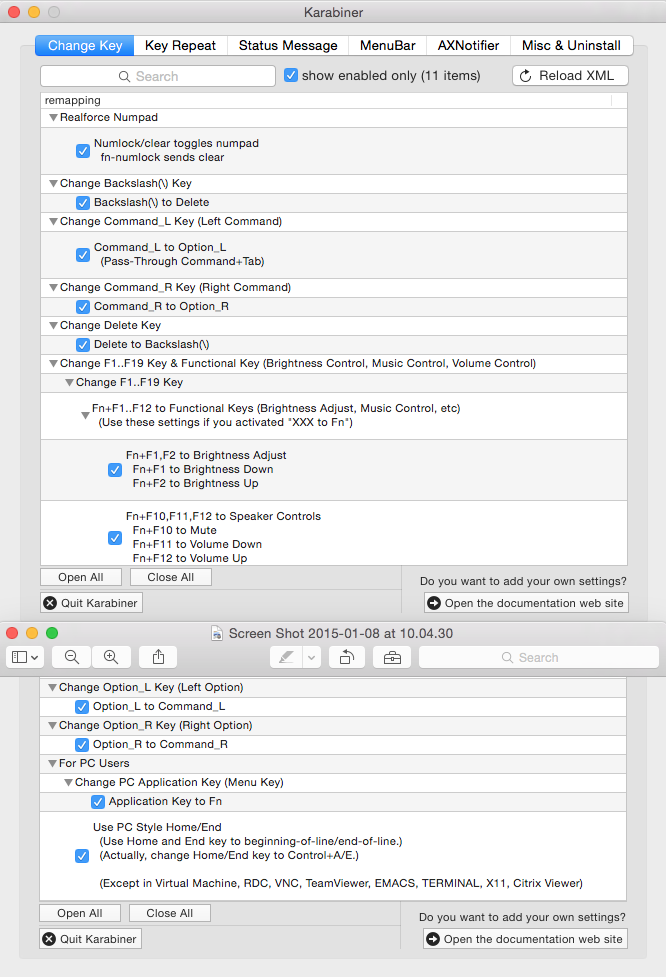Collapse the Realforce Numpad group
This screenshot has width=666, height=977.
click(54, 117)
